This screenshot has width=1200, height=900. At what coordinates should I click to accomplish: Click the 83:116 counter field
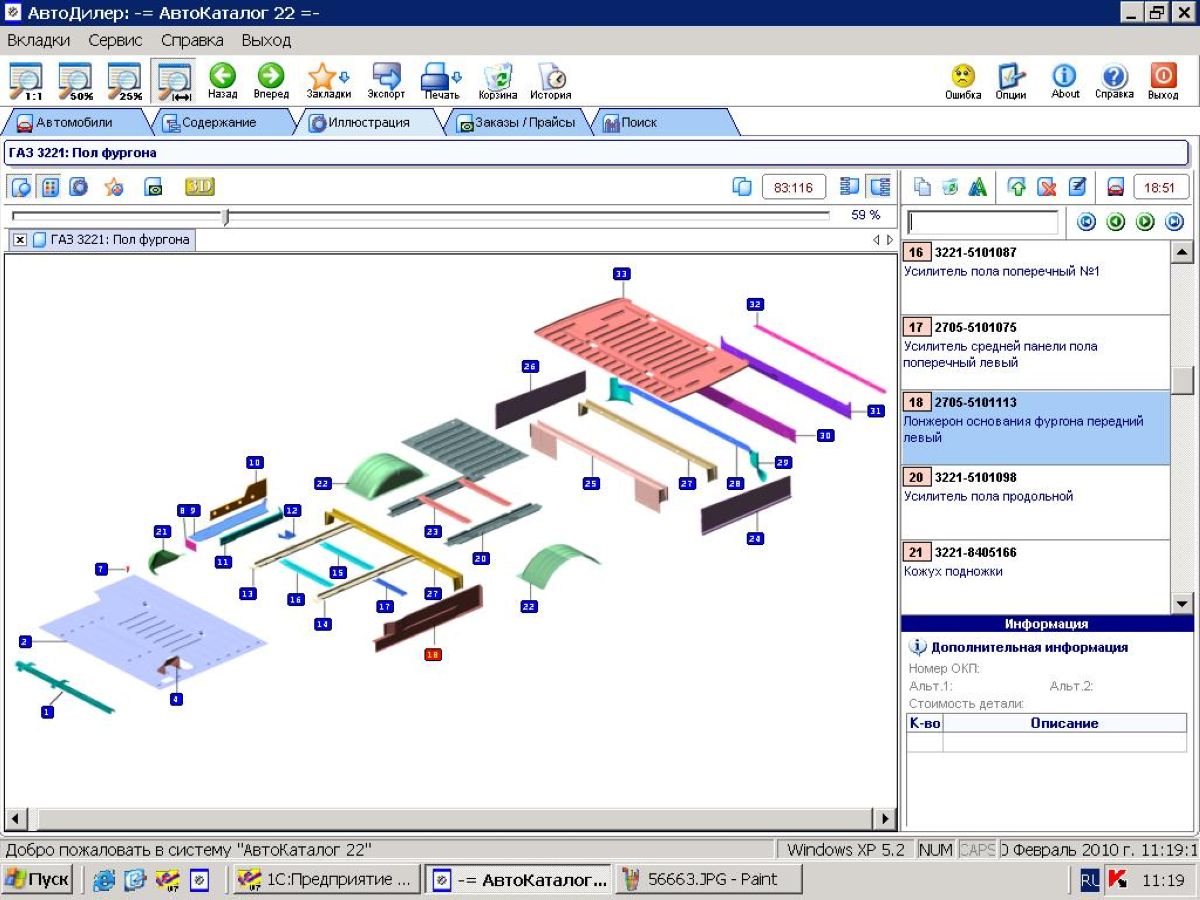point(794,187)
